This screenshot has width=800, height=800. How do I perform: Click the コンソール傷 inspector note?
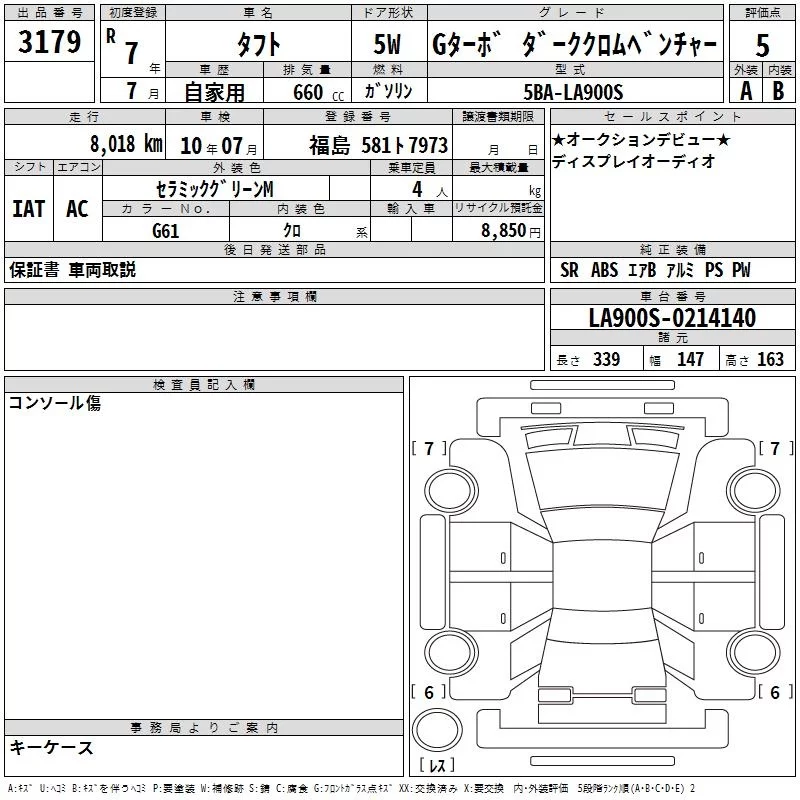(55, 404)
